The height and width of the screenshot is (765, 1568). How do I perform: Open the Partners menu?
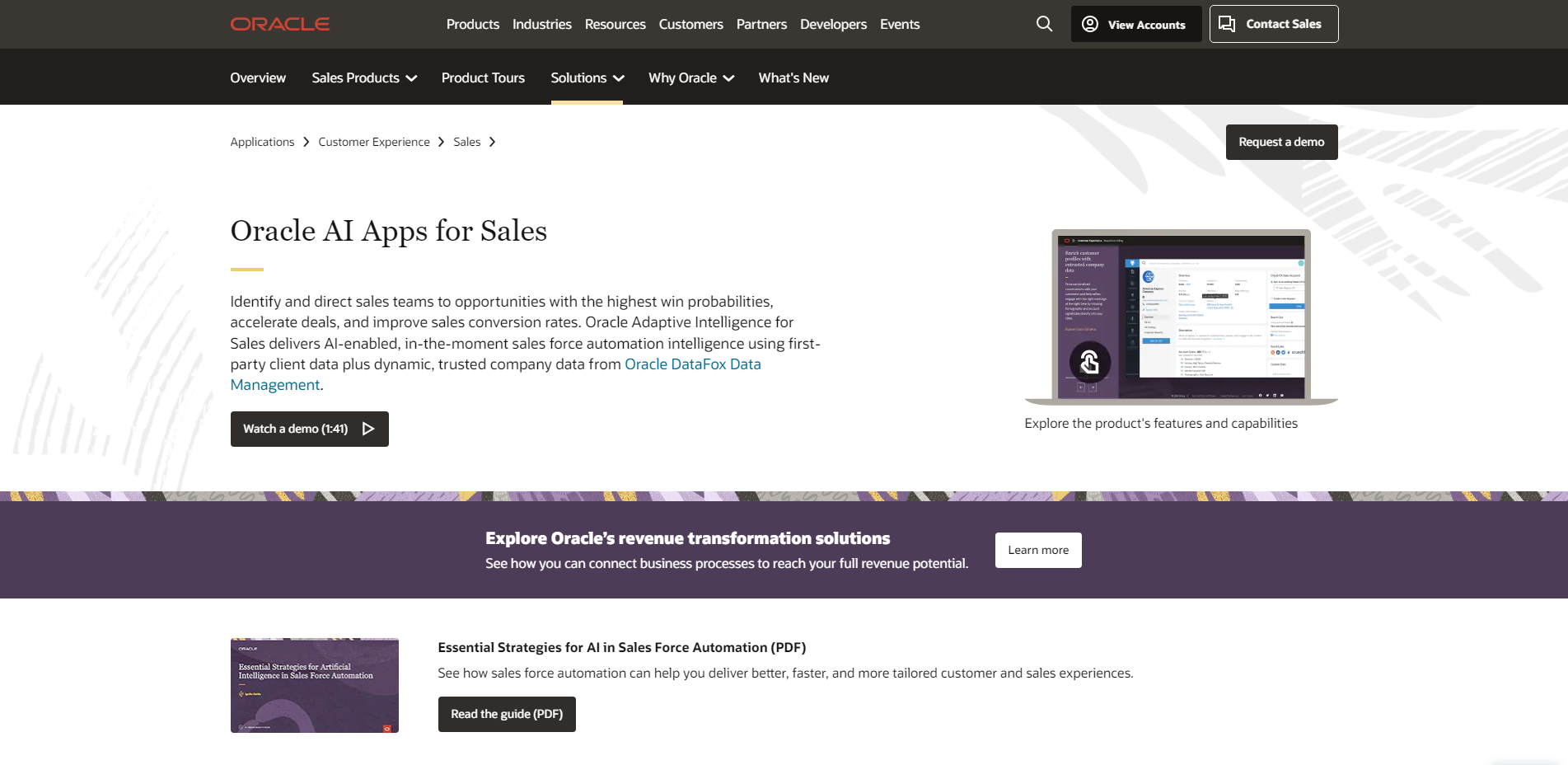coord(761,24)
